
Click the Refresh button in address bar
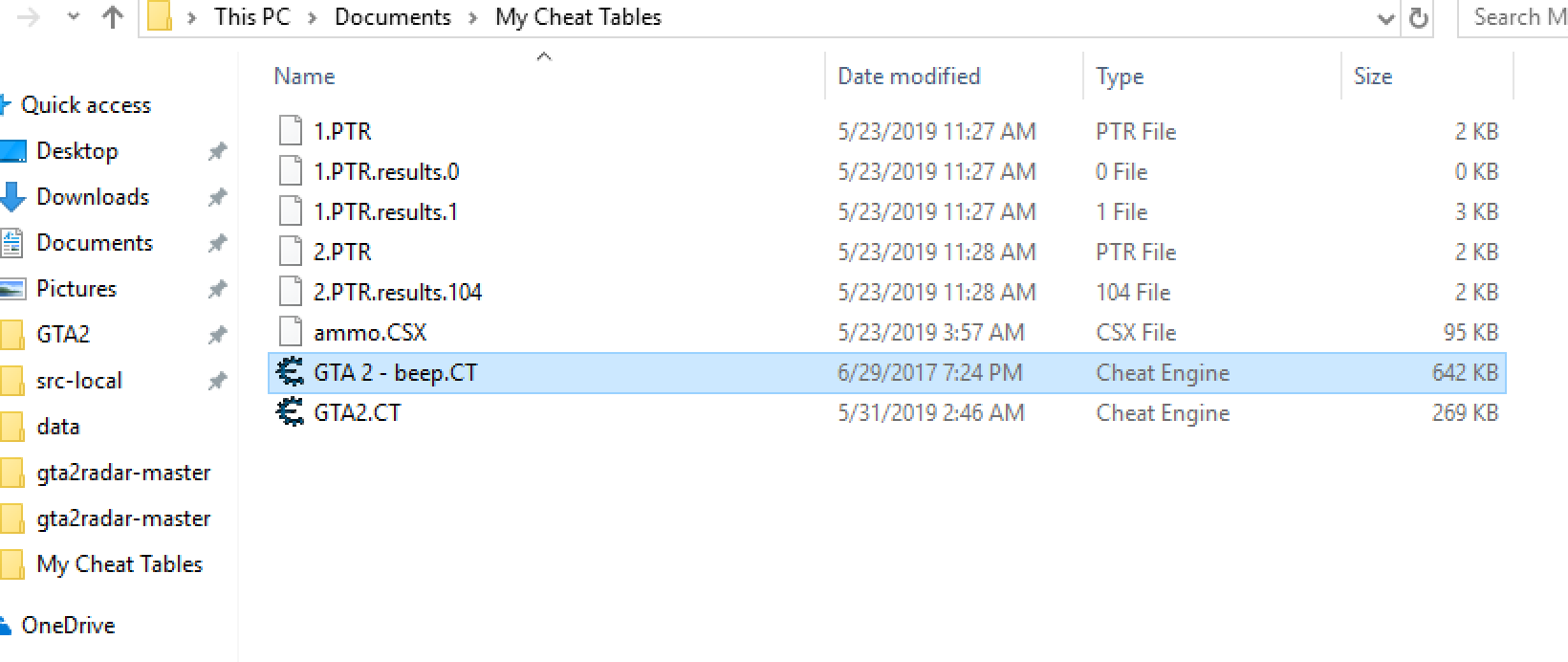tap(1419, 18)
